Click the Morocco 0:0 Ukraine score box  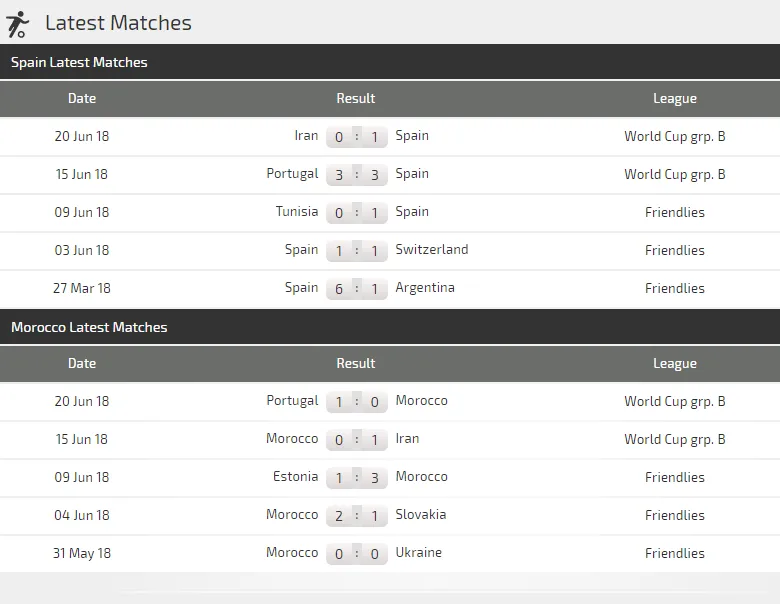356,554
